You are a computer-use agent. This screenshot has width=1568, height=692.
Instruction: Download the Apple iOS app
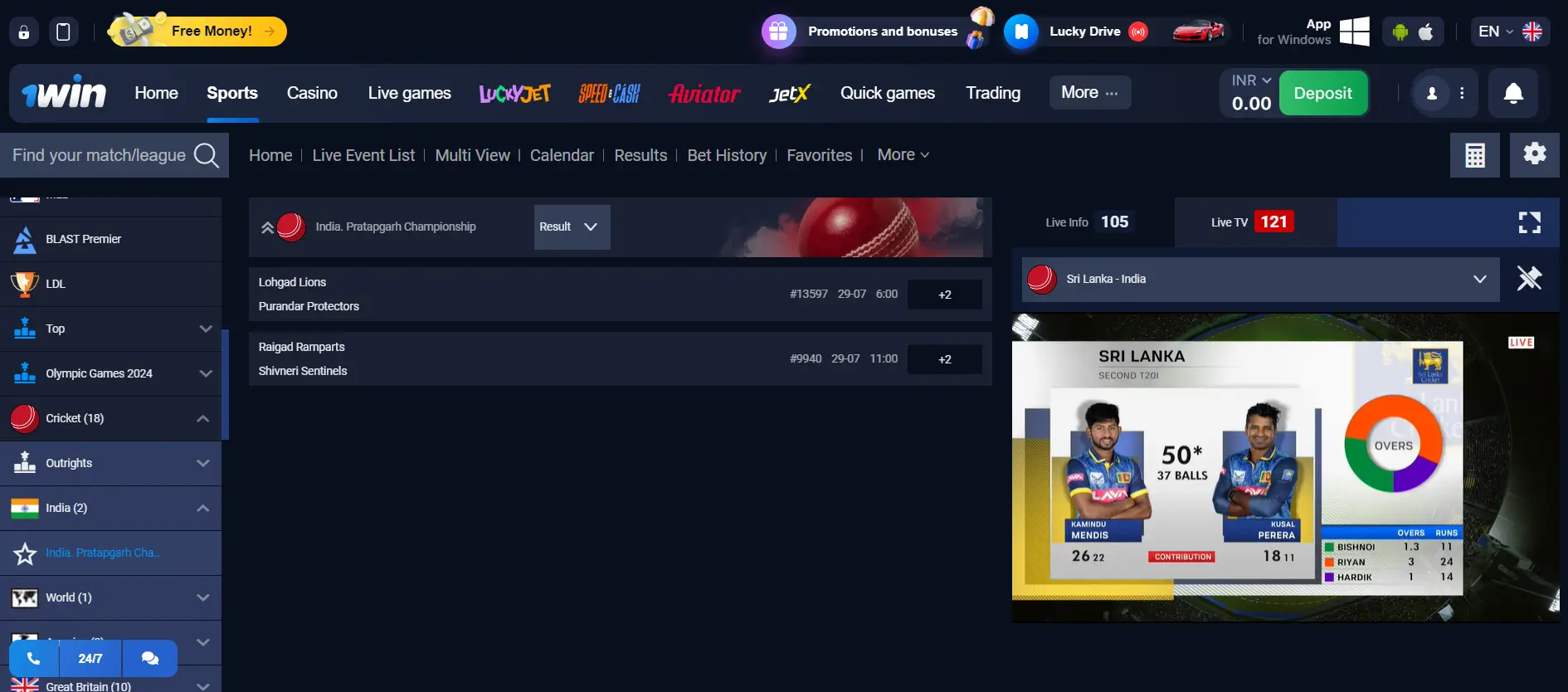(1426, 32)
